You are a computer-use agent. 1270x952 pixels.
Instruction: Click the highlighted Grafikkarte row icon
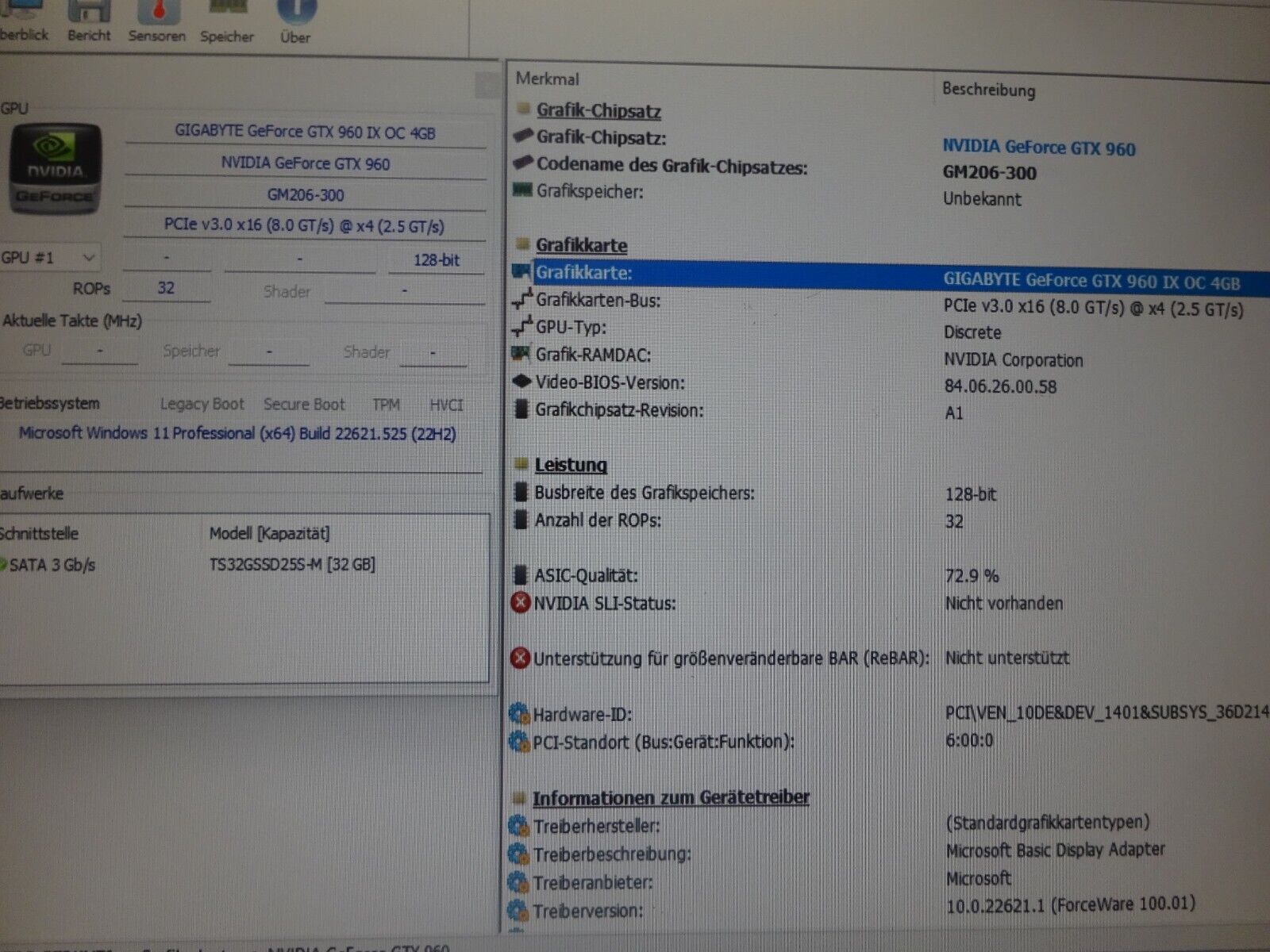(521, 271)
